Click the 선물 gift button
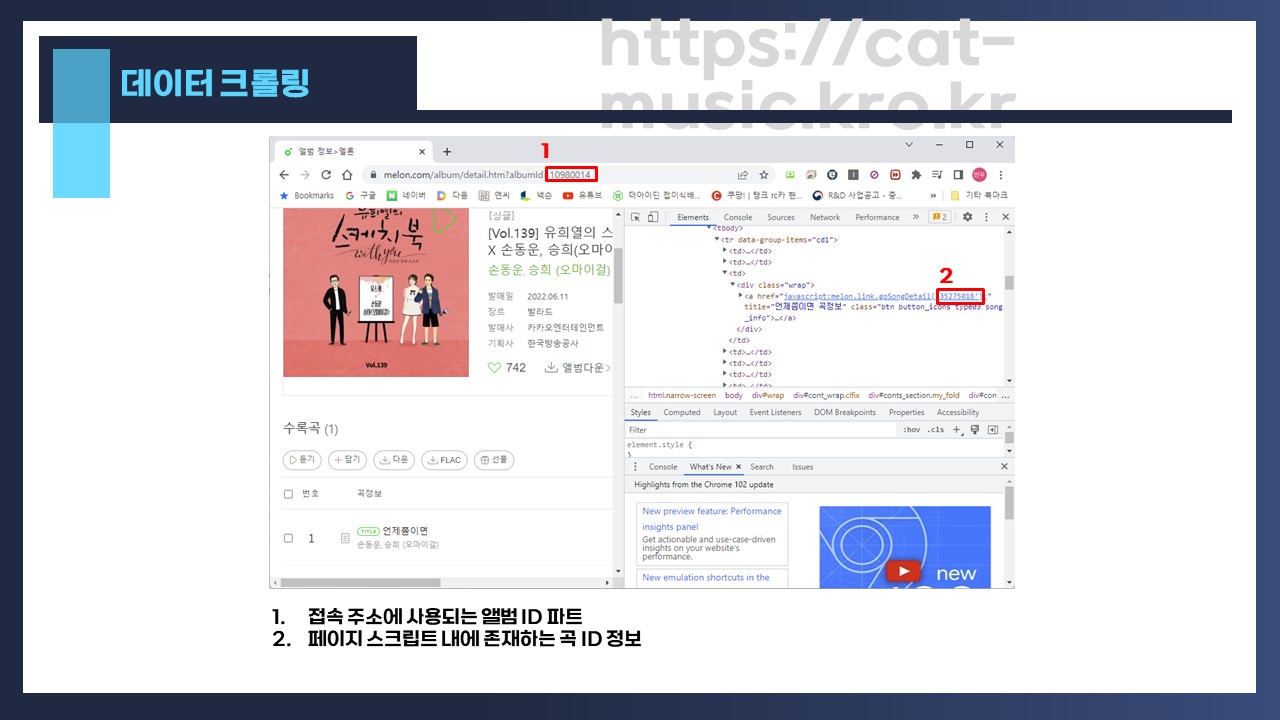Viewport: 1280px width, 720px height. 494,460
